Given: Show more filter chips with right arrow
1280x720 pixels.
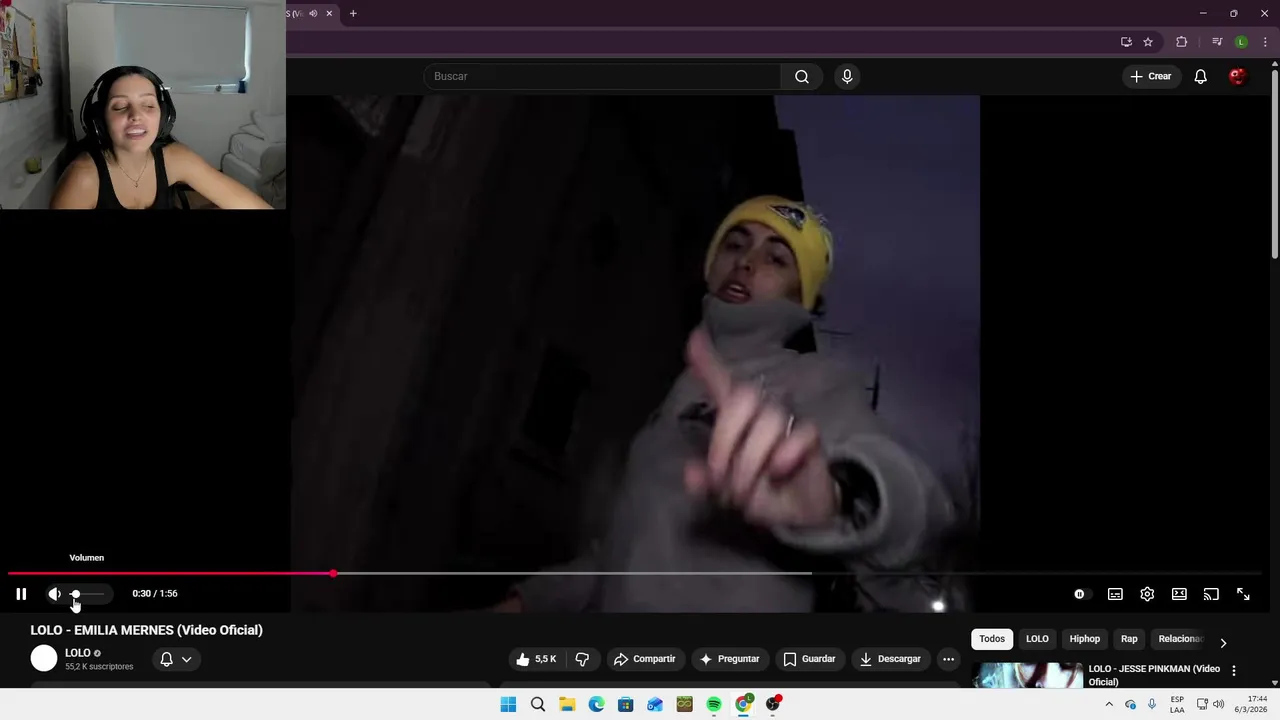Looking at the screenshot, I should point(1223,642).
